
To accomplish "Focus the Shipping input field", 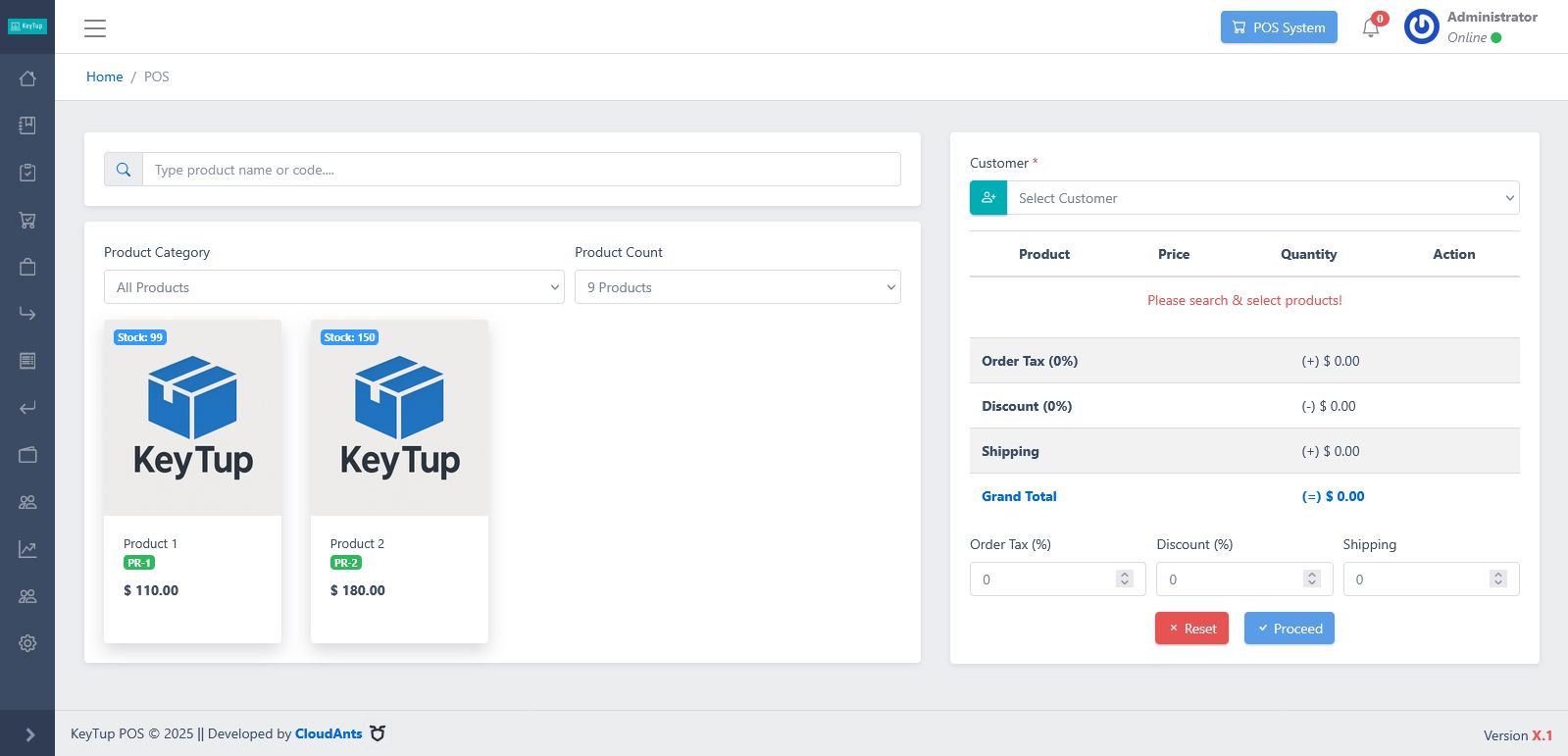I will coord(1432,580).
